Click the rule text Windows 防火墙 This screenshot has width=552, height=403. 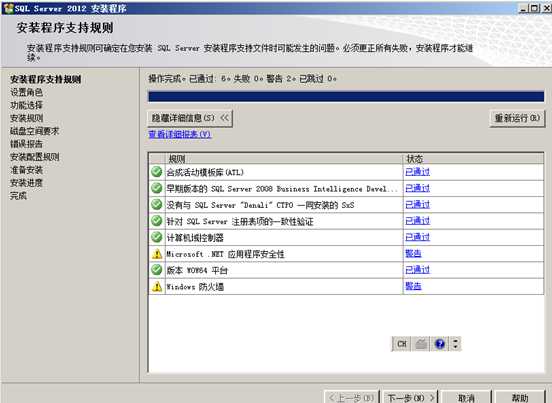coord(195,287)
